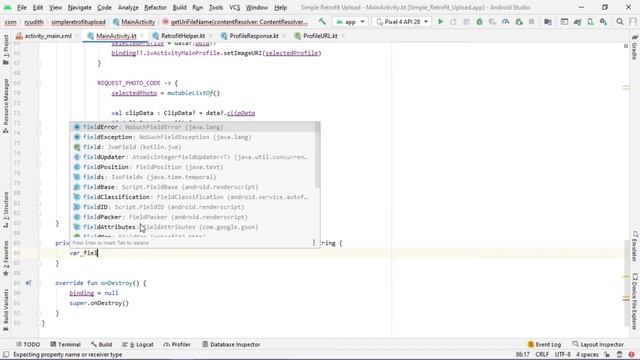
Task: Select fieldClassification completion suggestion
Action: pyautogui.click(x=193, y=197)
